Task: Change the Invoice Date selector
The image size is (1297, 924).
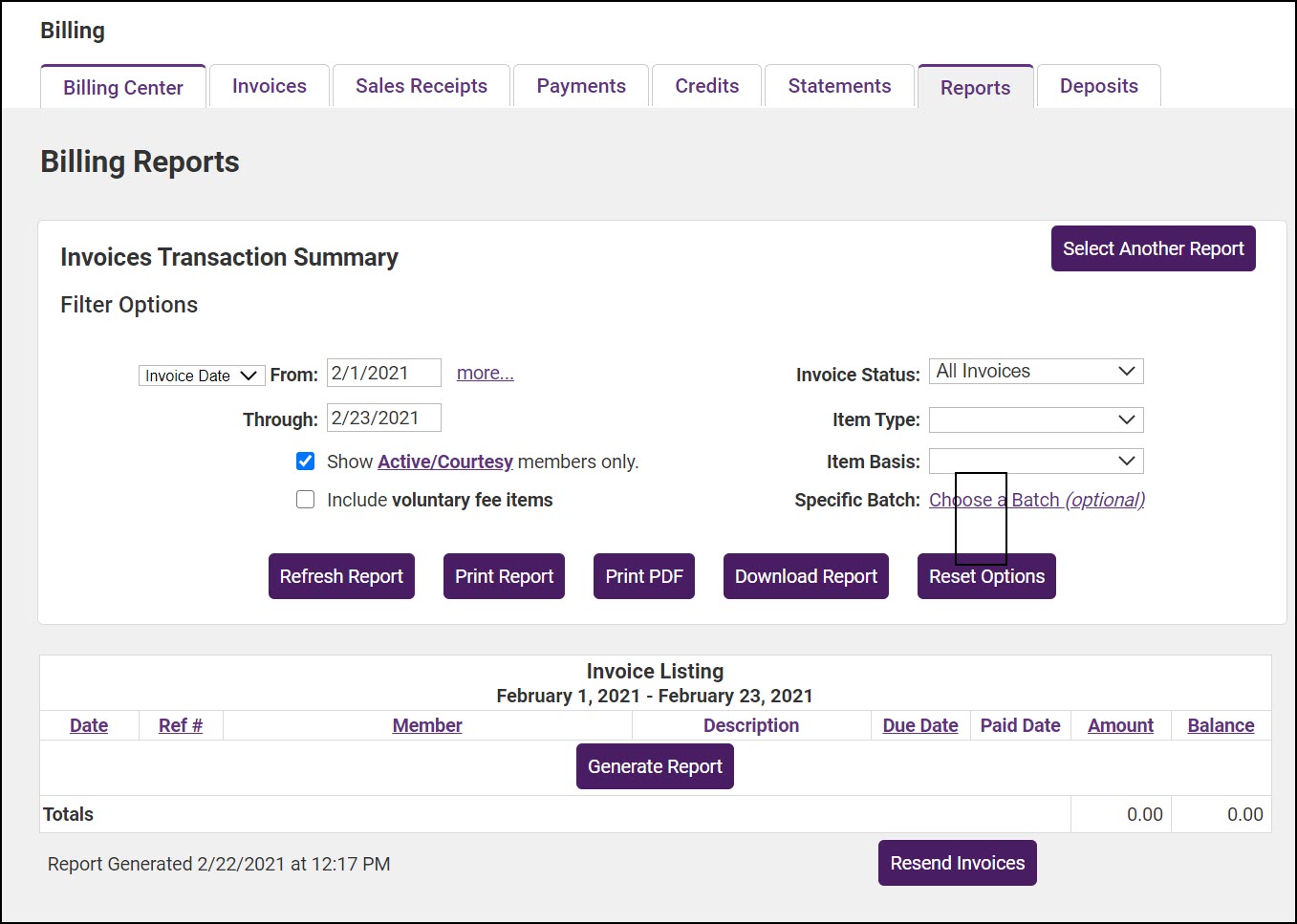Action: [x=201, y=375]
